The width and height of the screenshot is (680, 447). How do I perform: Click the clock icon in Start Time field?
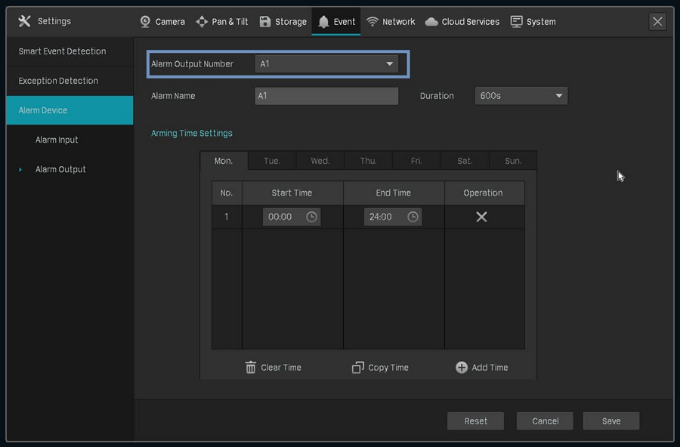click(312, 217)
